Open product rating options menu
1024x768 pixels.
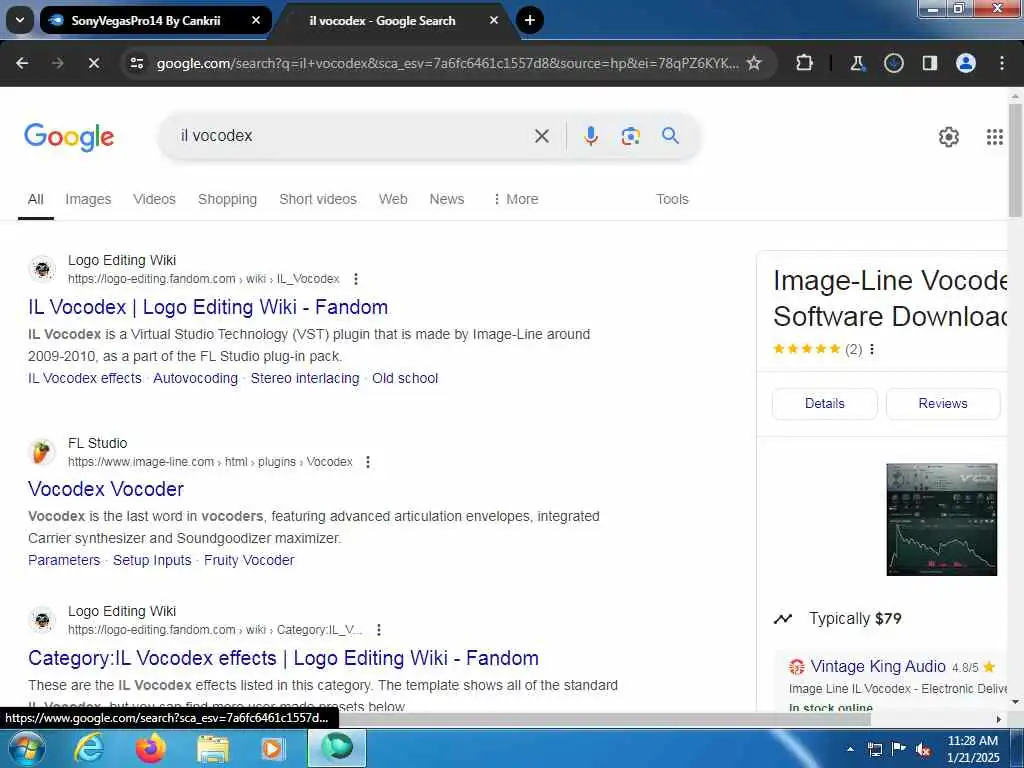coord(872,349)
